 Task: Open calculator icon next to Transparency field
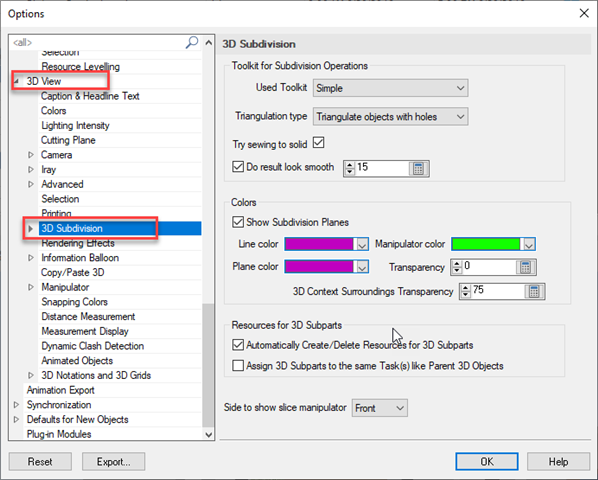point(526,267)
